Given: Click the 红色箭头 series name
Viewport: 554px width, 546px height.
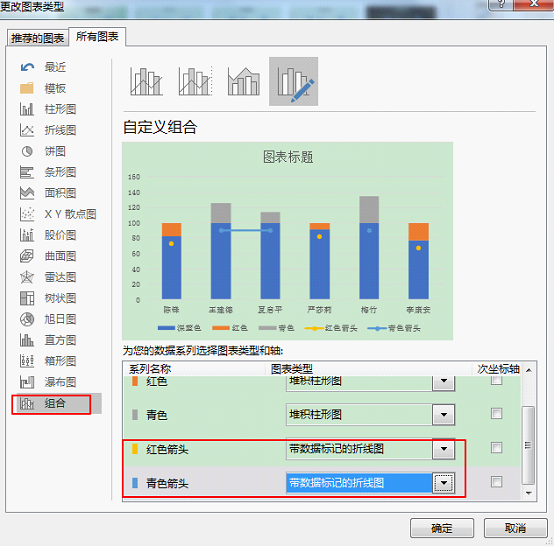Looking at the screenshot, I should [x=167, y=450].
